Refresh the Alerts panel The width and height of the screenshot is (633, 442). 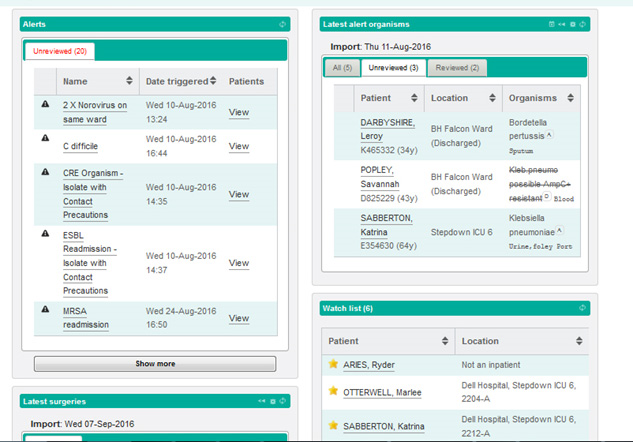282,24
